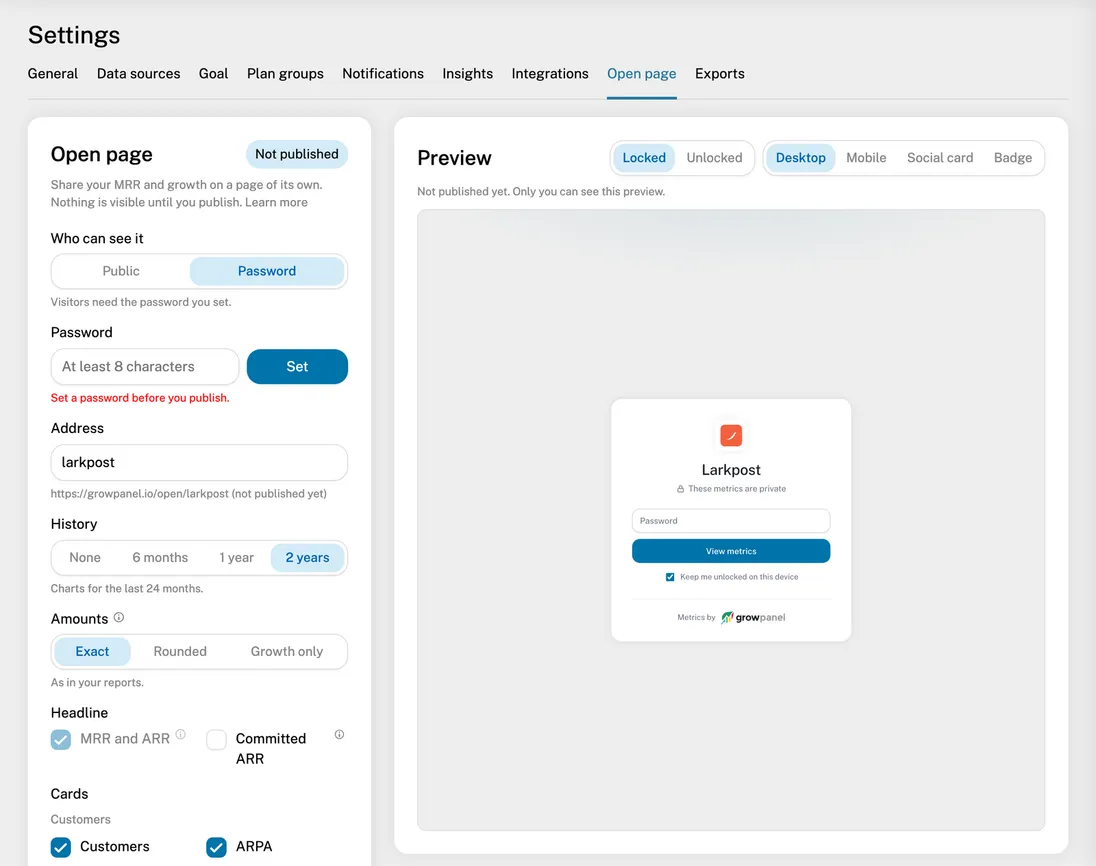This screenshot has height=866, width=1096.
Task: Go to the Exports tab
Action: (x=720, y=73)
